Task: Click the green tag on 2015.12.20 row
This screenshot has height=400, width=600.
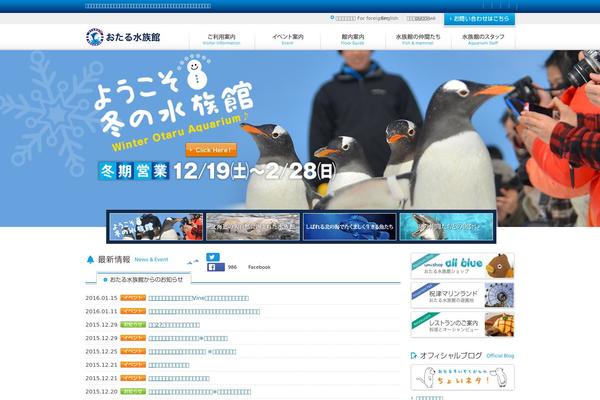Action: [x=133, y=392]
